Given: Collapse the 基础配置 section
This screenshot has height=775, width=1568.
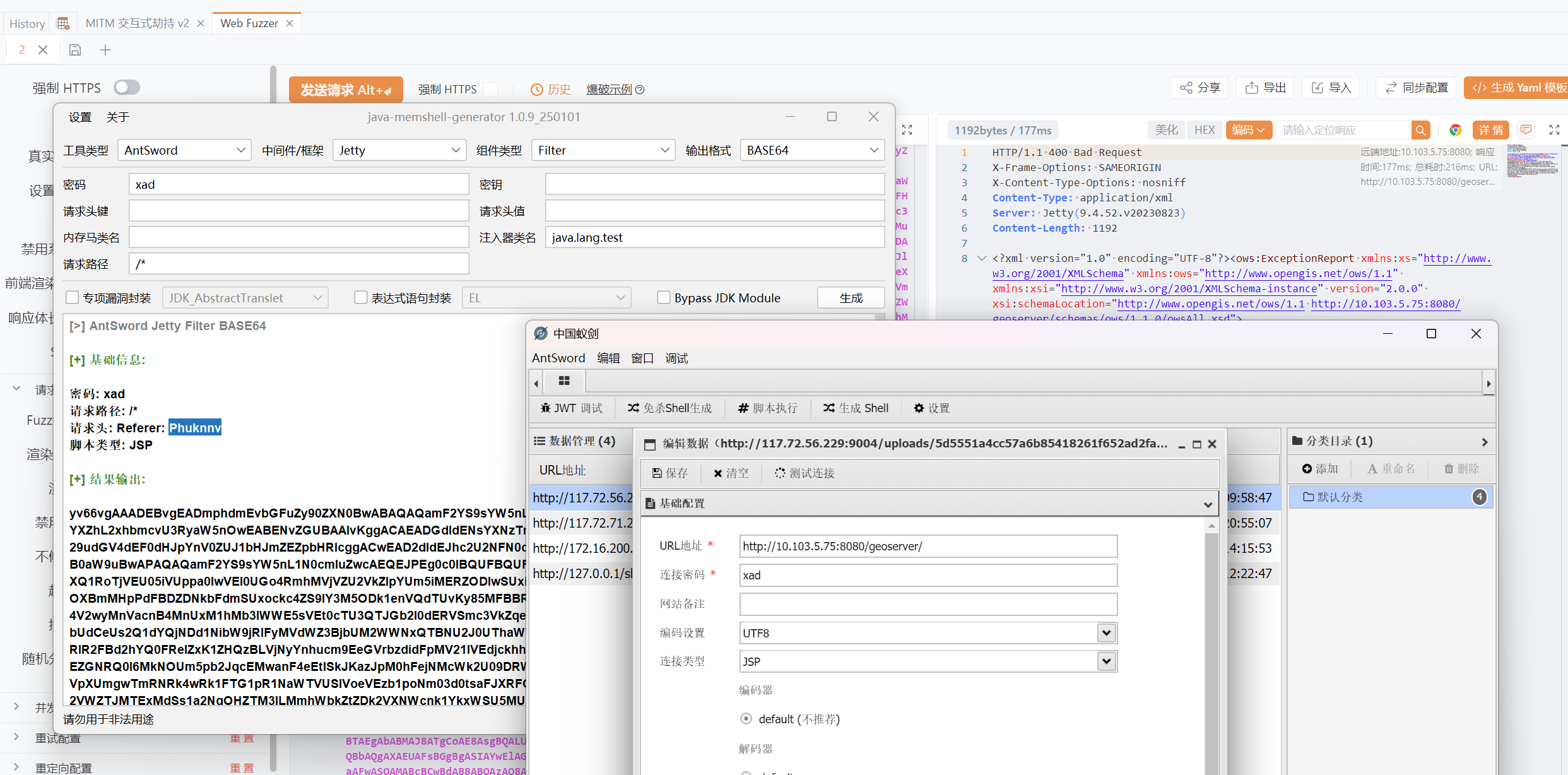Looking at the screenshot, I should click(1208, 504).
